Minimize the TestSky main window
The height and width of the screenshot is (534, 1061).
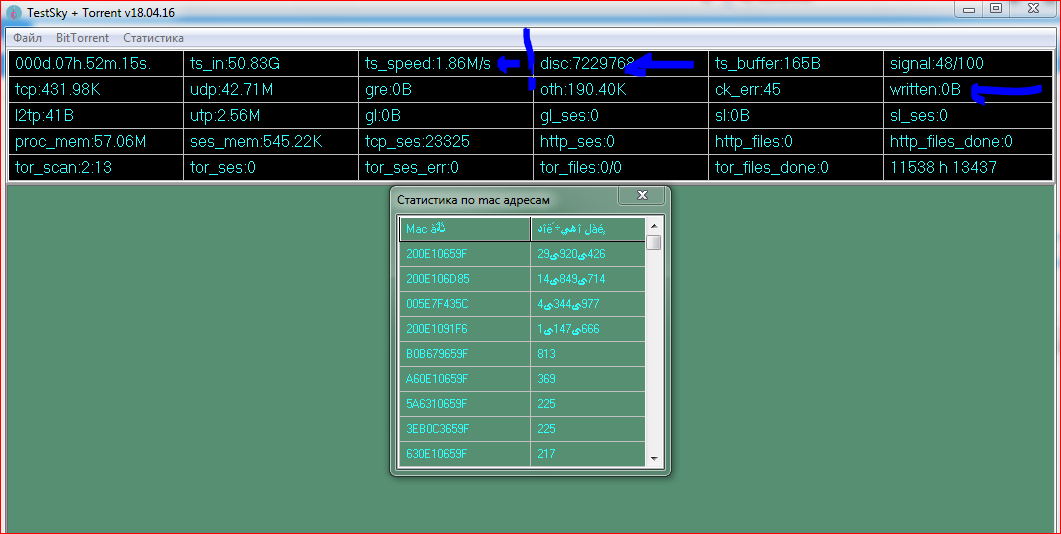pyautogui.click(x=967, y=9)
